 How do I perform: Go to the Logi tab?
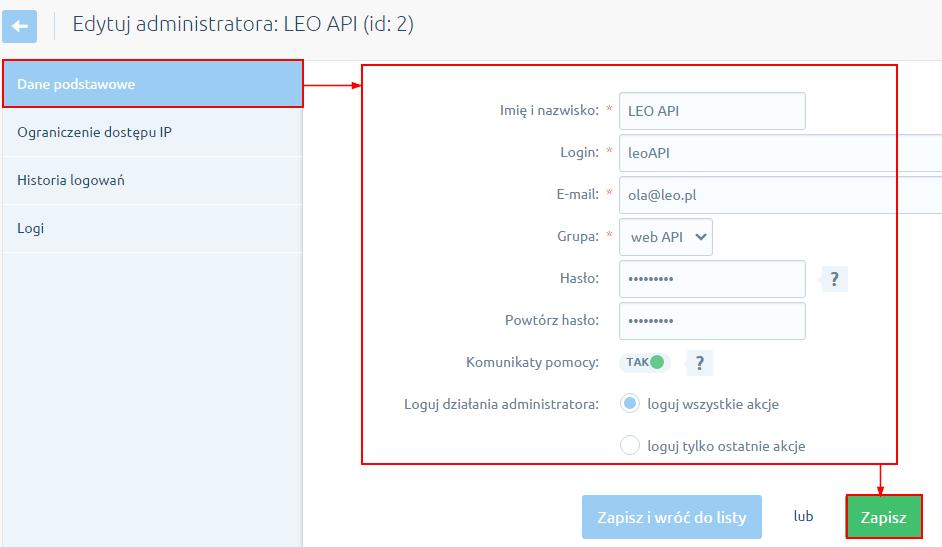click(x=153, y=228)
